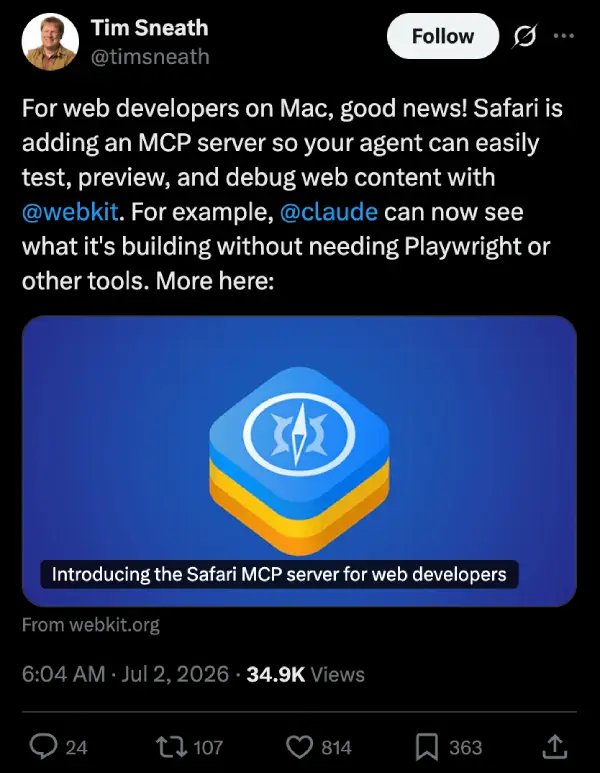Open the Safari MCP server link card

(x=299, y=461)
